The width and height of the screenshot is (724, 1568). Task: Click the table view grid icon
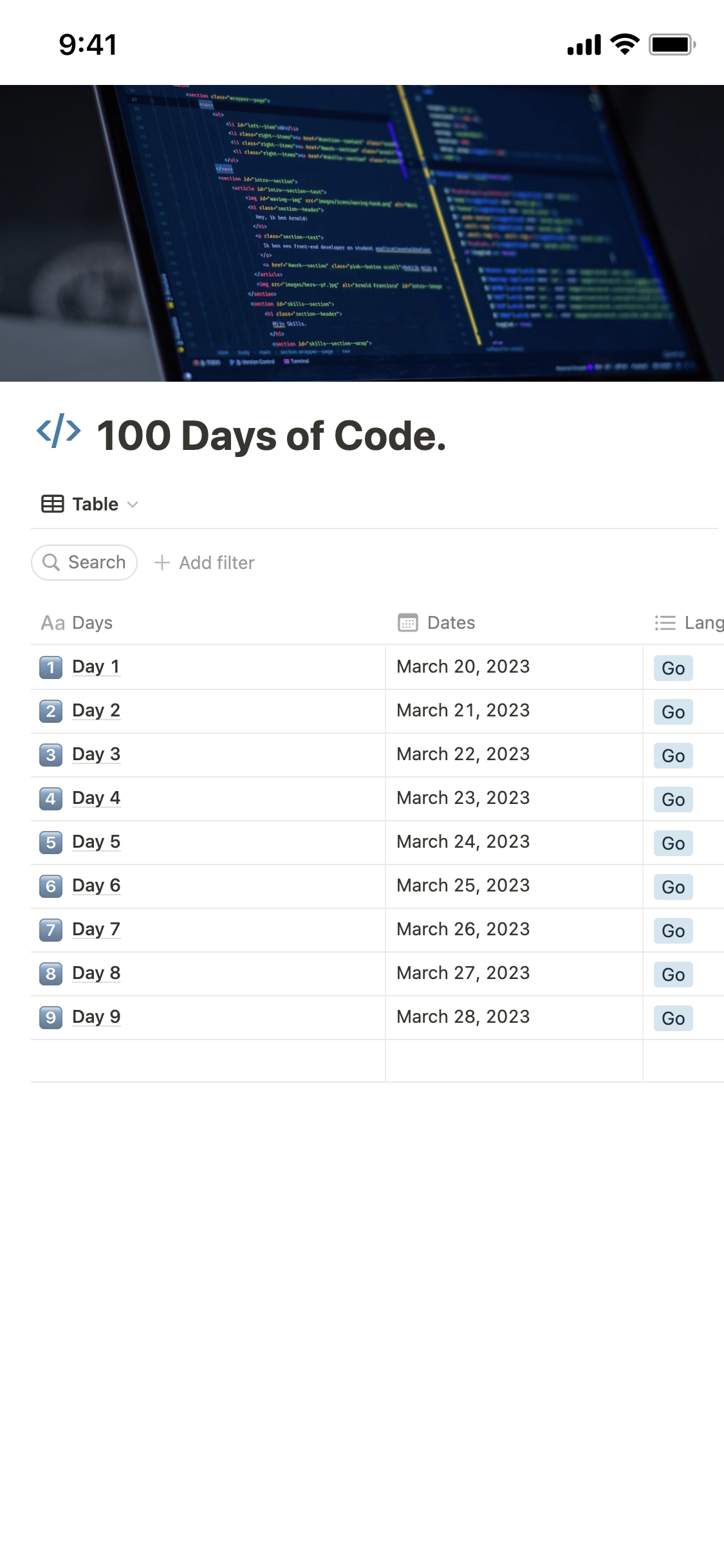pos(52,504)
